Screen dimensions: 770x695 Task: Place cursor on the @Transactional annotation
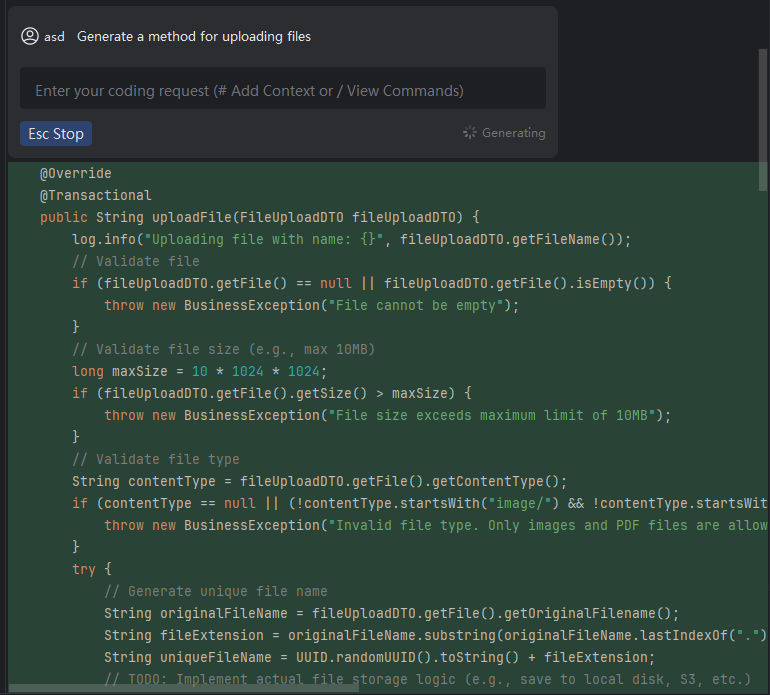click(x=96, y=195)
